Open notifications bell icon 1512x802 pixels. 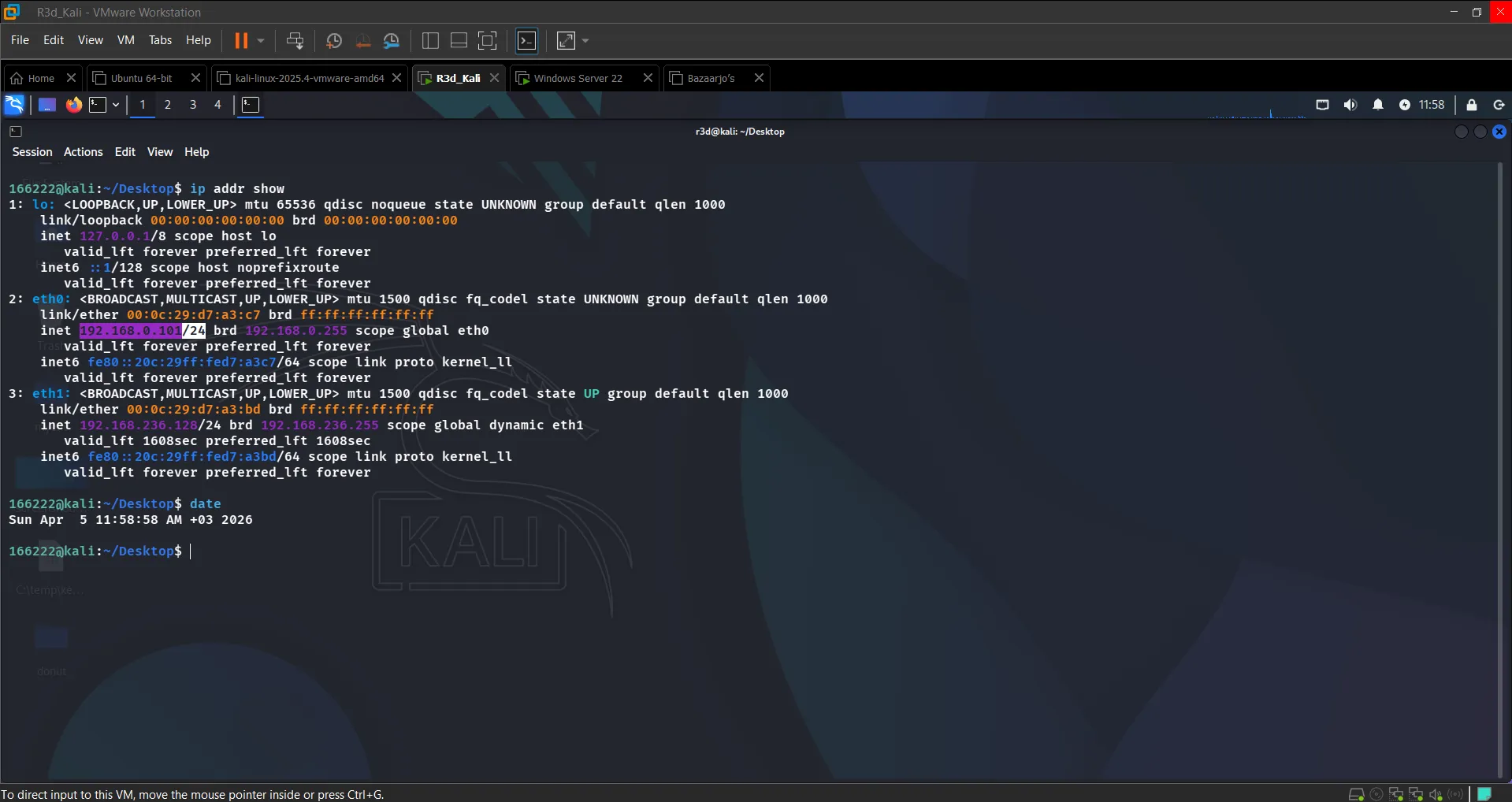[x=1378, y=105]
